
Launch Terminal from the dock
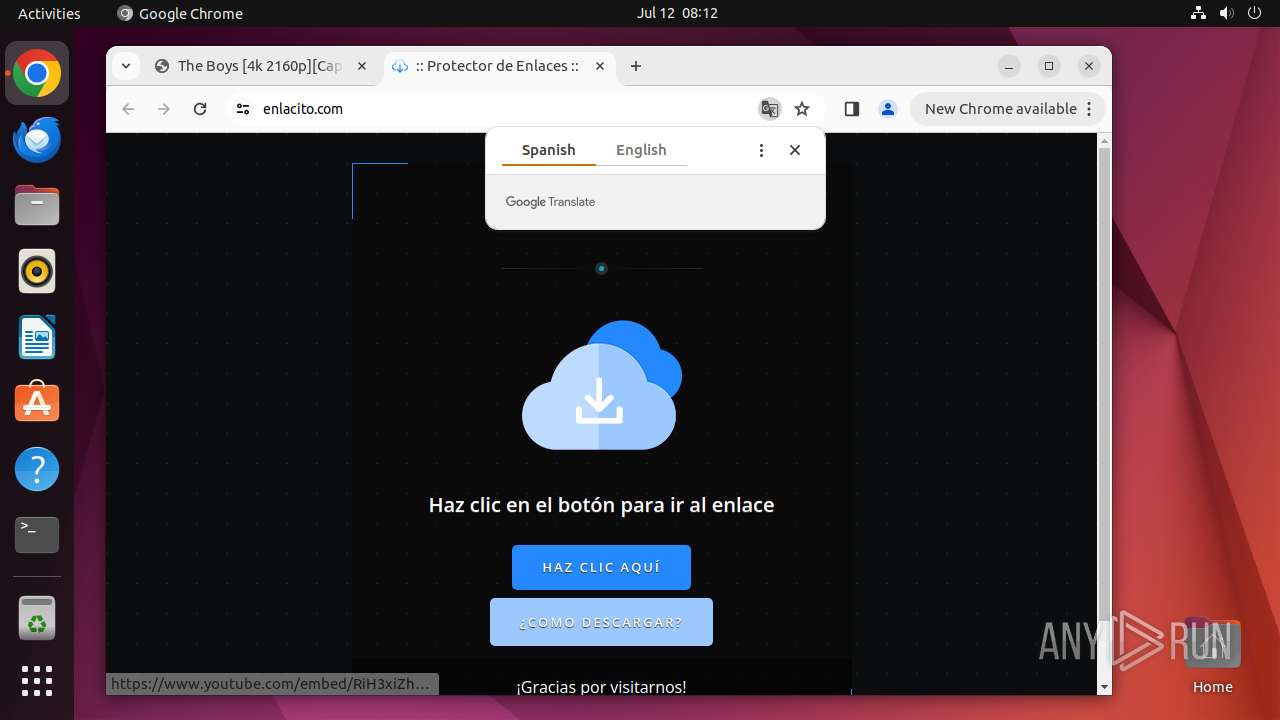(37, 535)
